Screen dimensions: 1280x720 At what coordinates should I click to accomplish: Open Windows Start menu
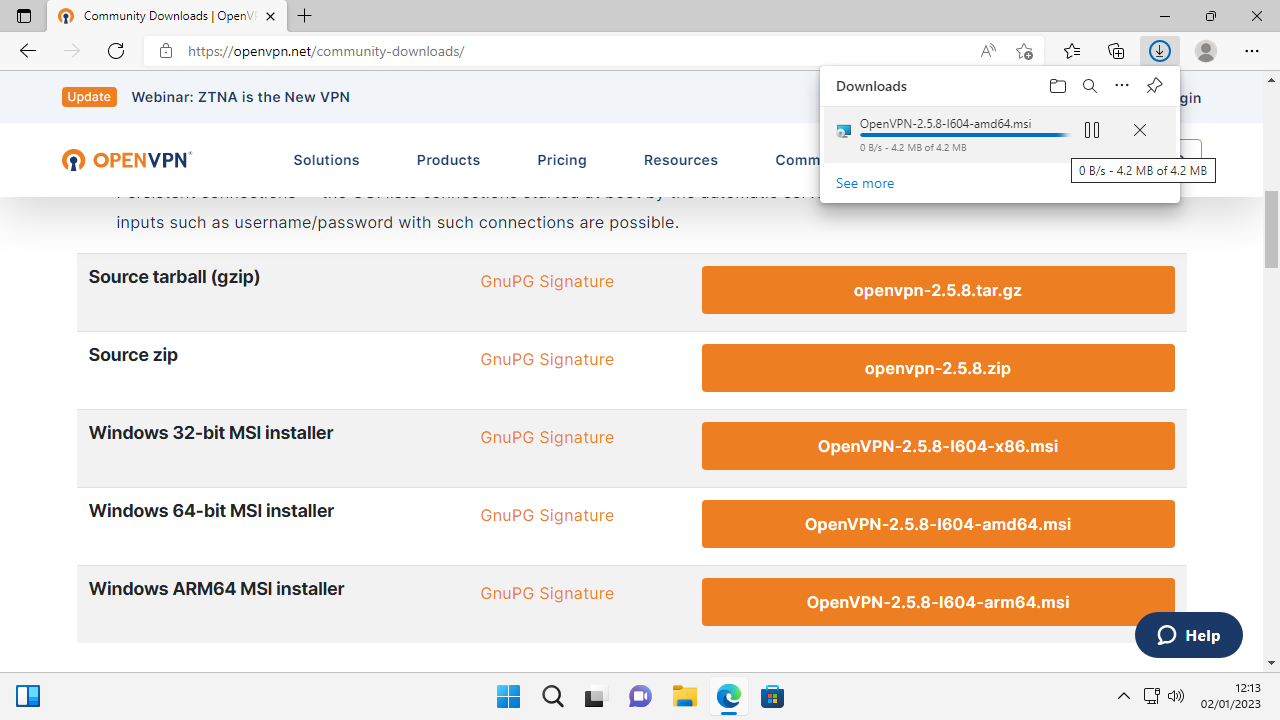pyautogui.click(x=508, y=696)
